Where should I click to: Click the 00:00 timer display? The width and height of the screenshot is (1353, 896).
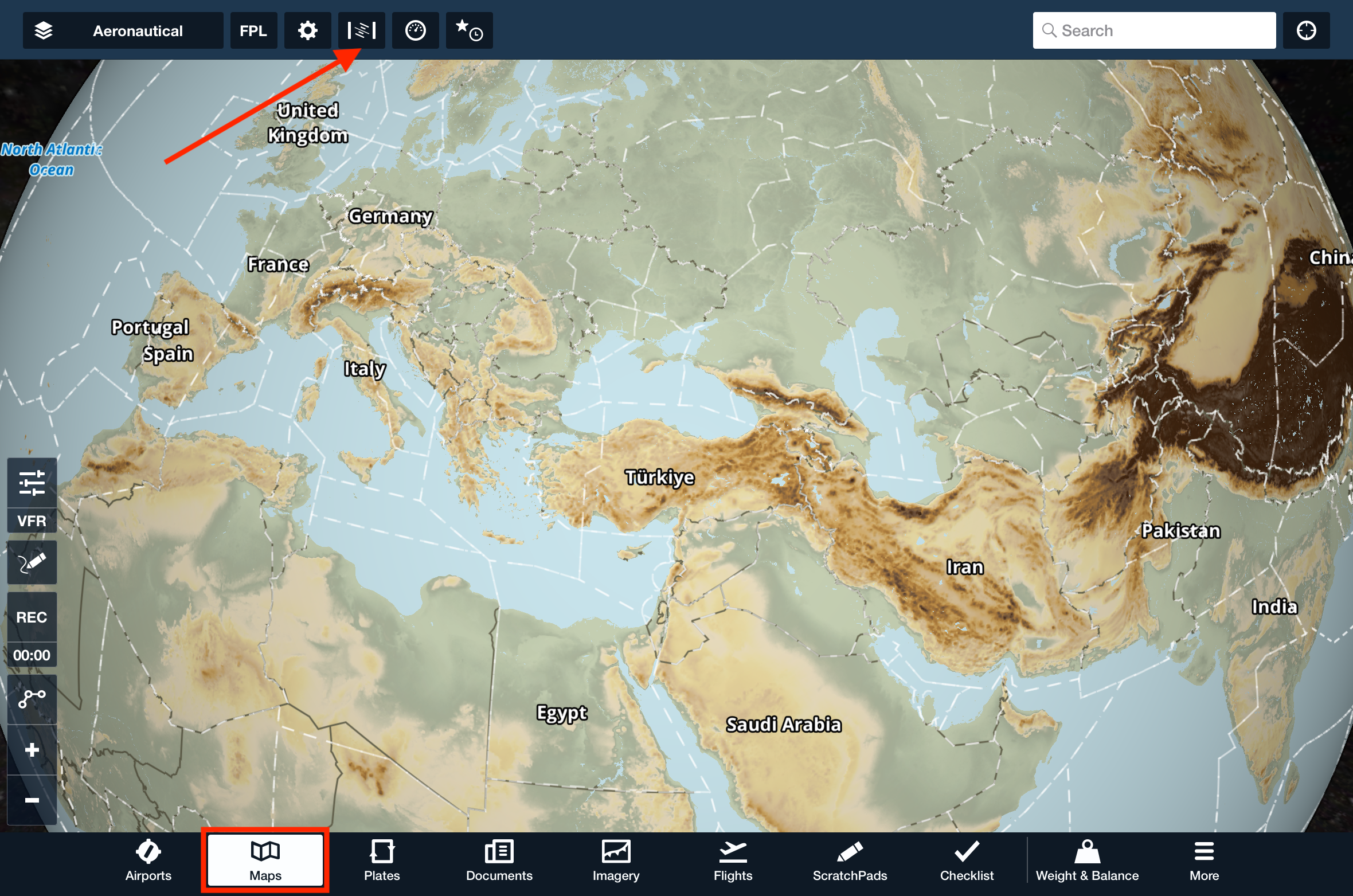pyautogui.click(x=32, y=655)
